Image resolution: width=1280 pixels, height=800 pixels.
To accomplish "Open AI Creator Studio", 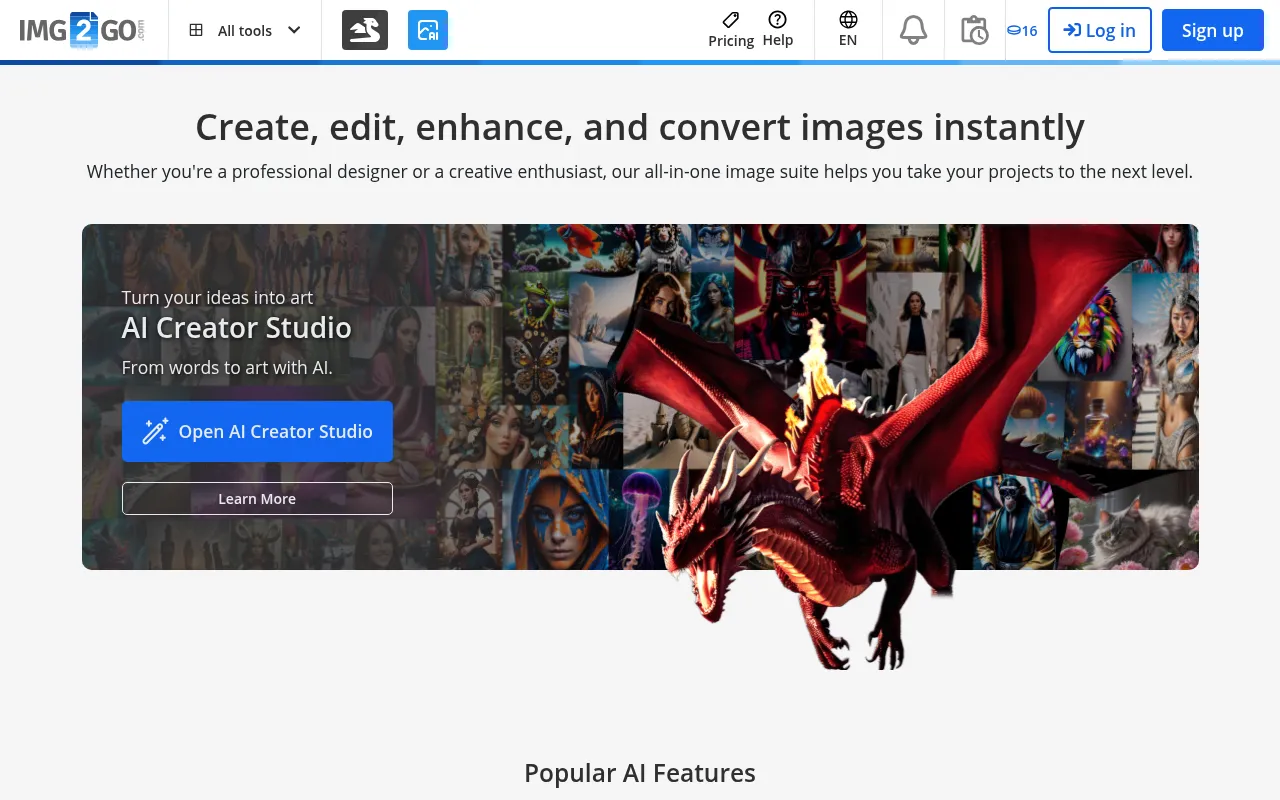I will click(257, 431).
